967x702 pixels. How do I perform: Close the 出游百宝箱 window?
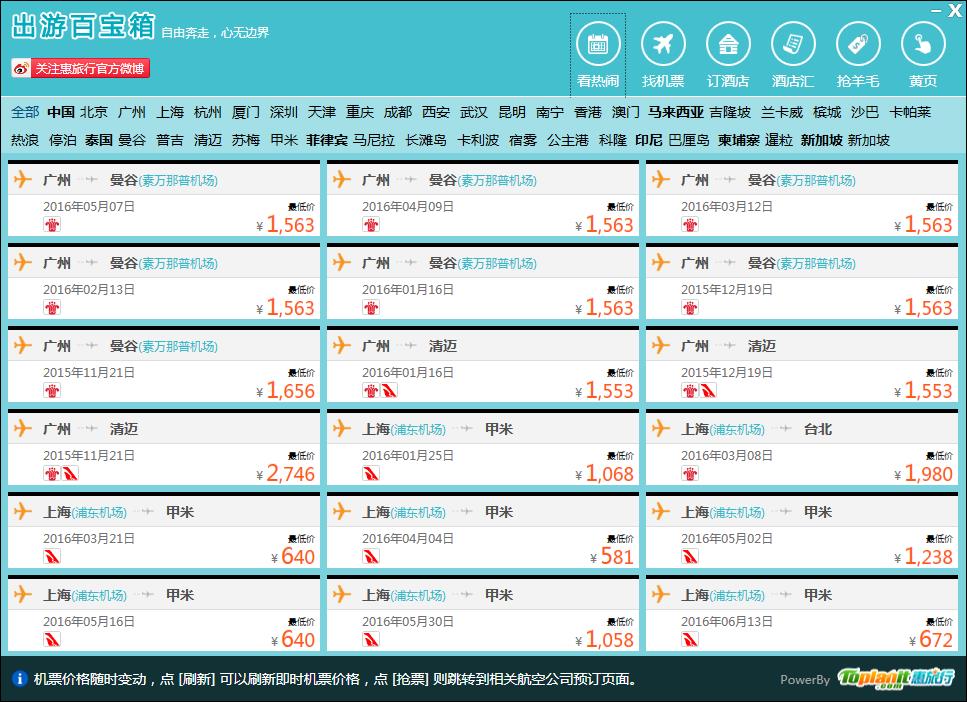click(955, 10)
